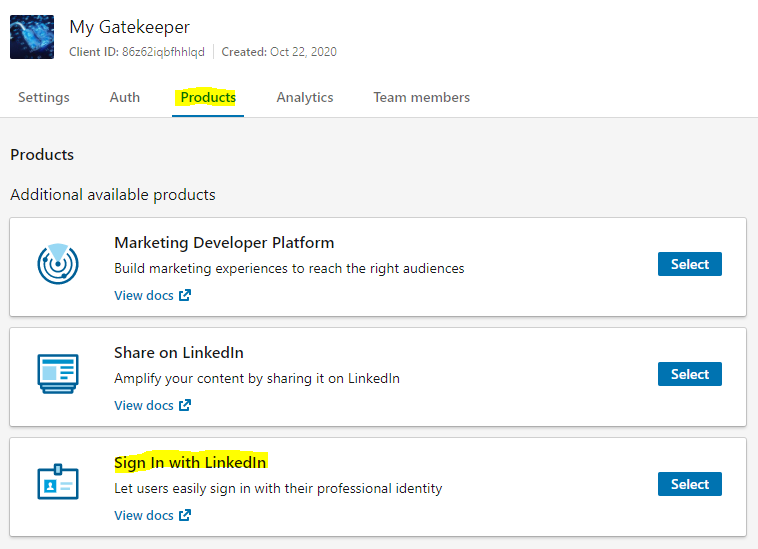The image size is (758, 549).
Task: Click the Sign In with LinkedIn title
Action: tap(190, 462)
